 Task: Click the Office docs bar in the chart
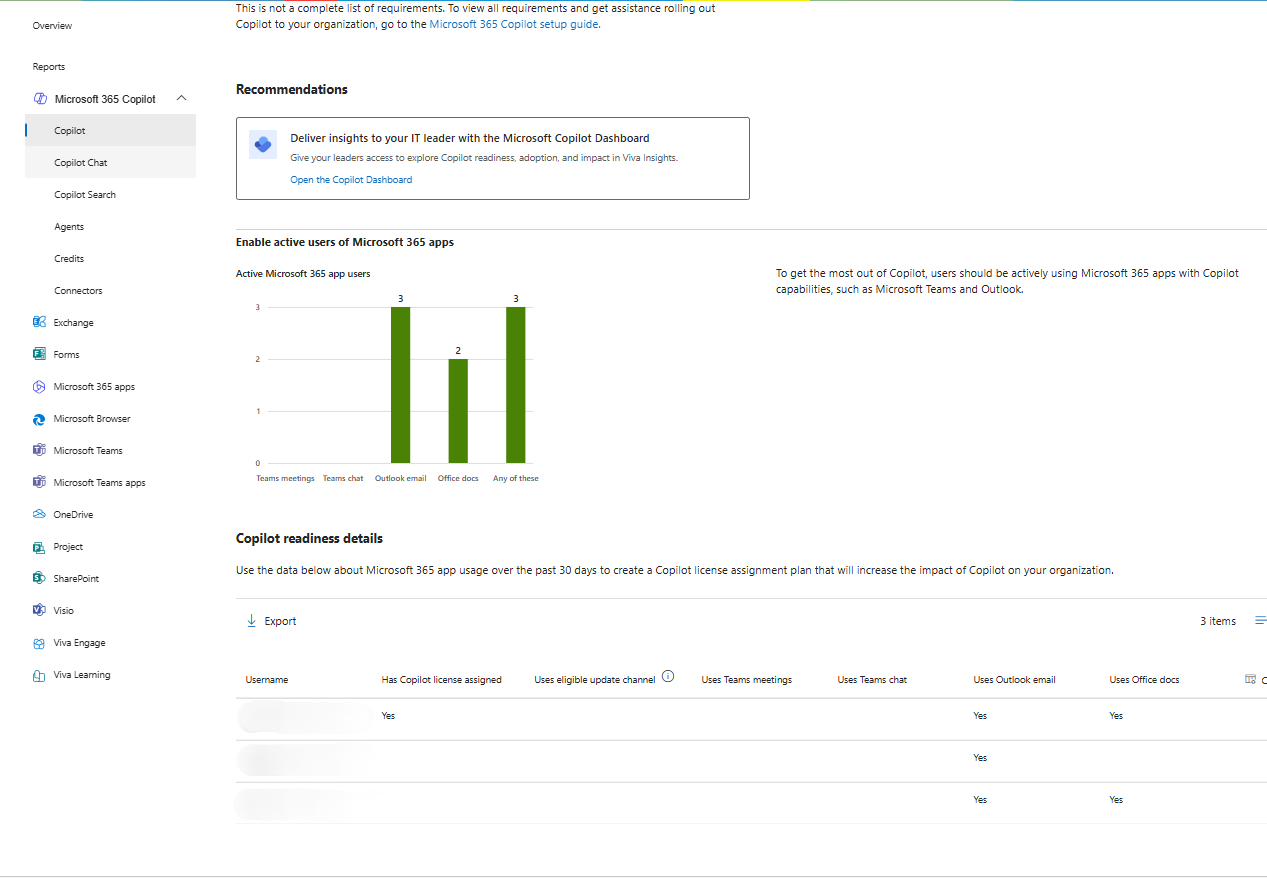point(458,411)
